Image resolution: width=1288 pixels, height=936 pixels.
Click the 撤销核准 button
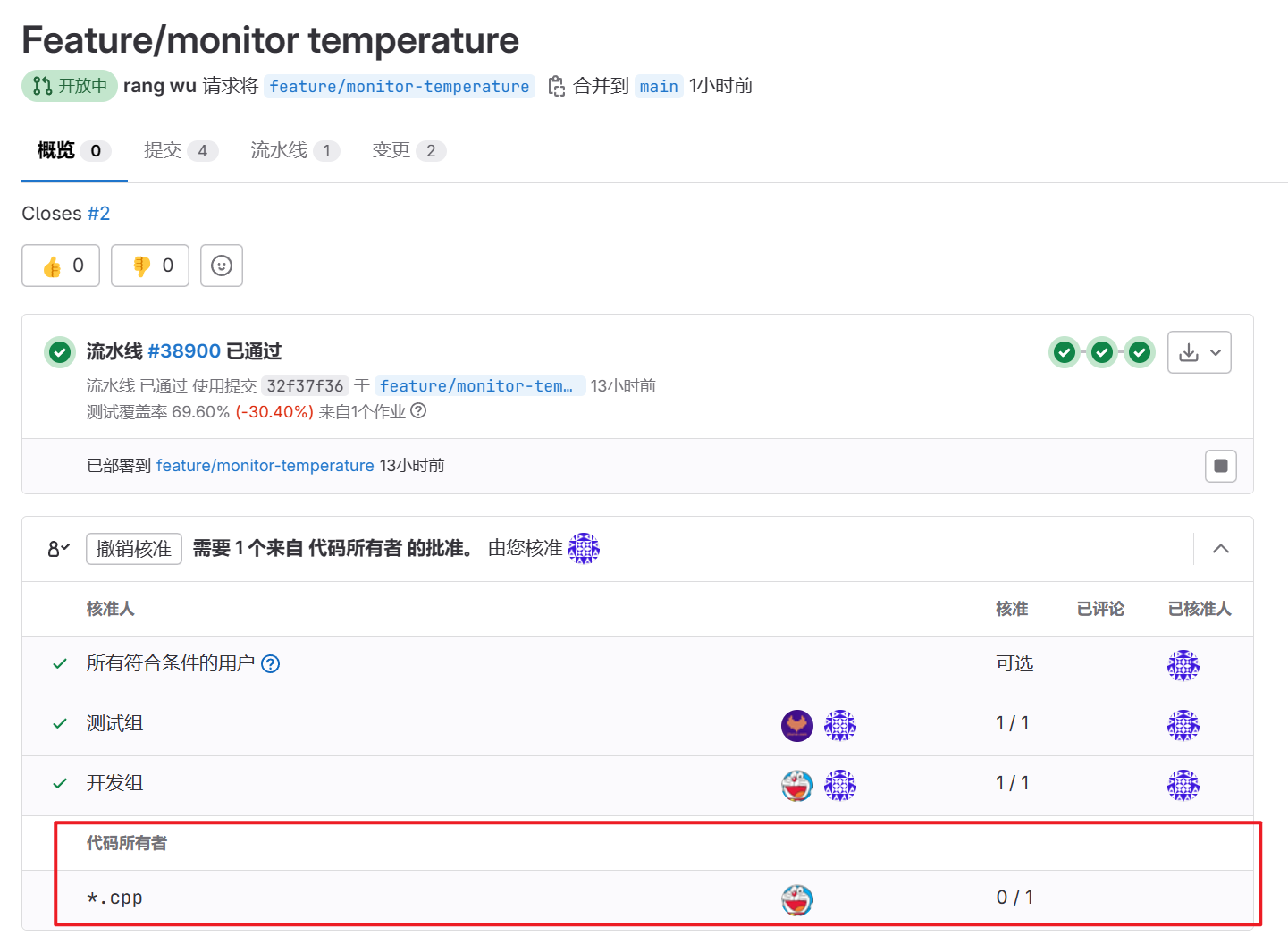pos(133,548)
